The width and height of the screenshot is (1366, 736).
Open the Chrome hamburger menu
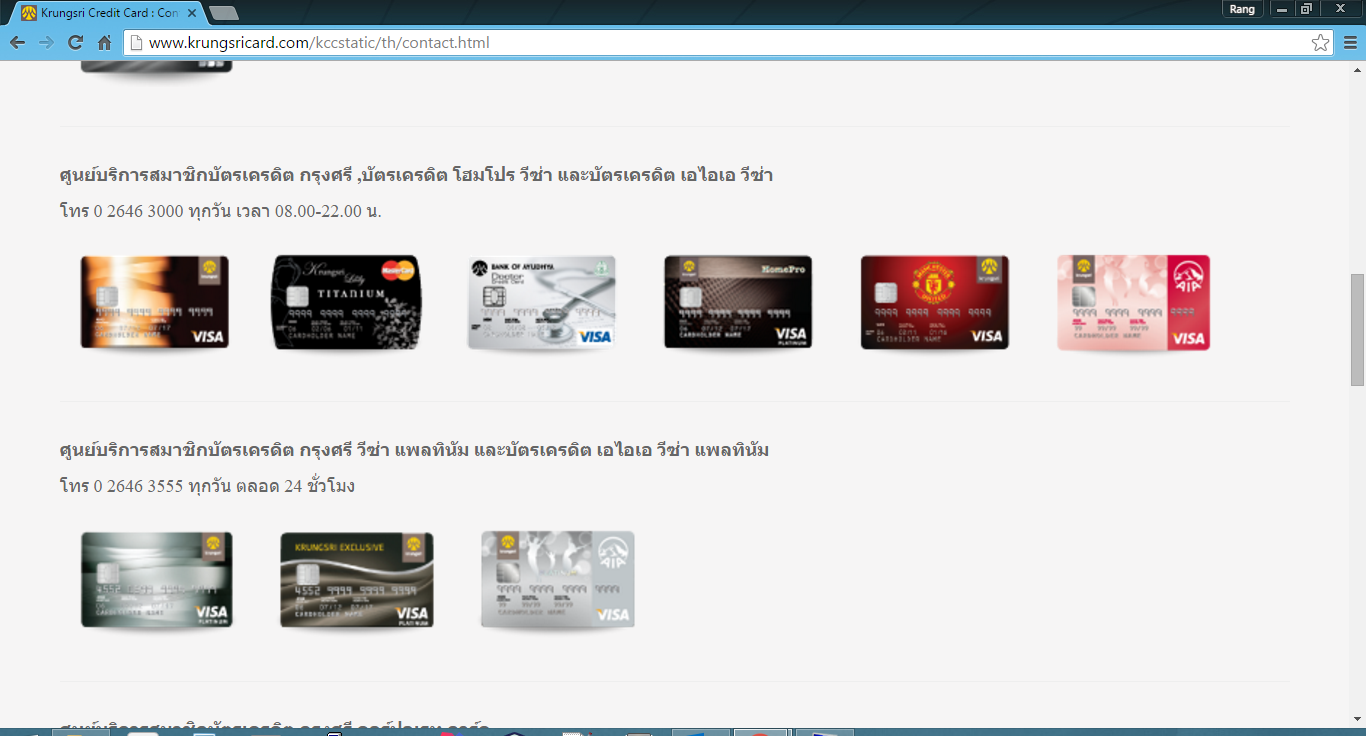click(x=1350, y=43)
